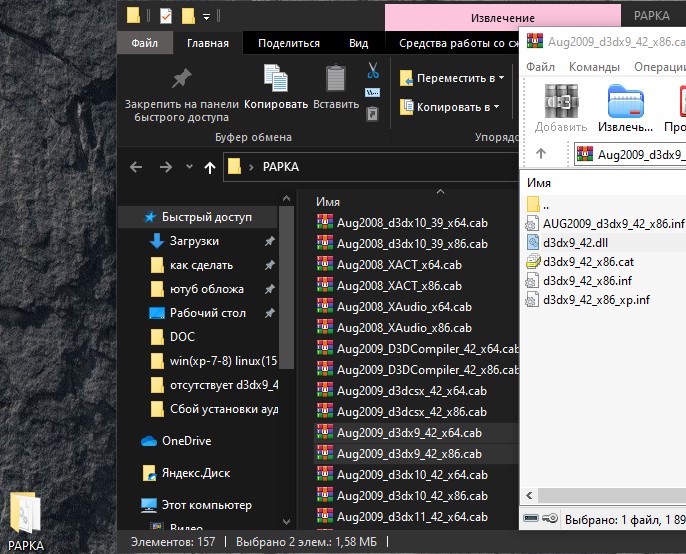Click the WinRAR status bar key icon

coord(550,519)
